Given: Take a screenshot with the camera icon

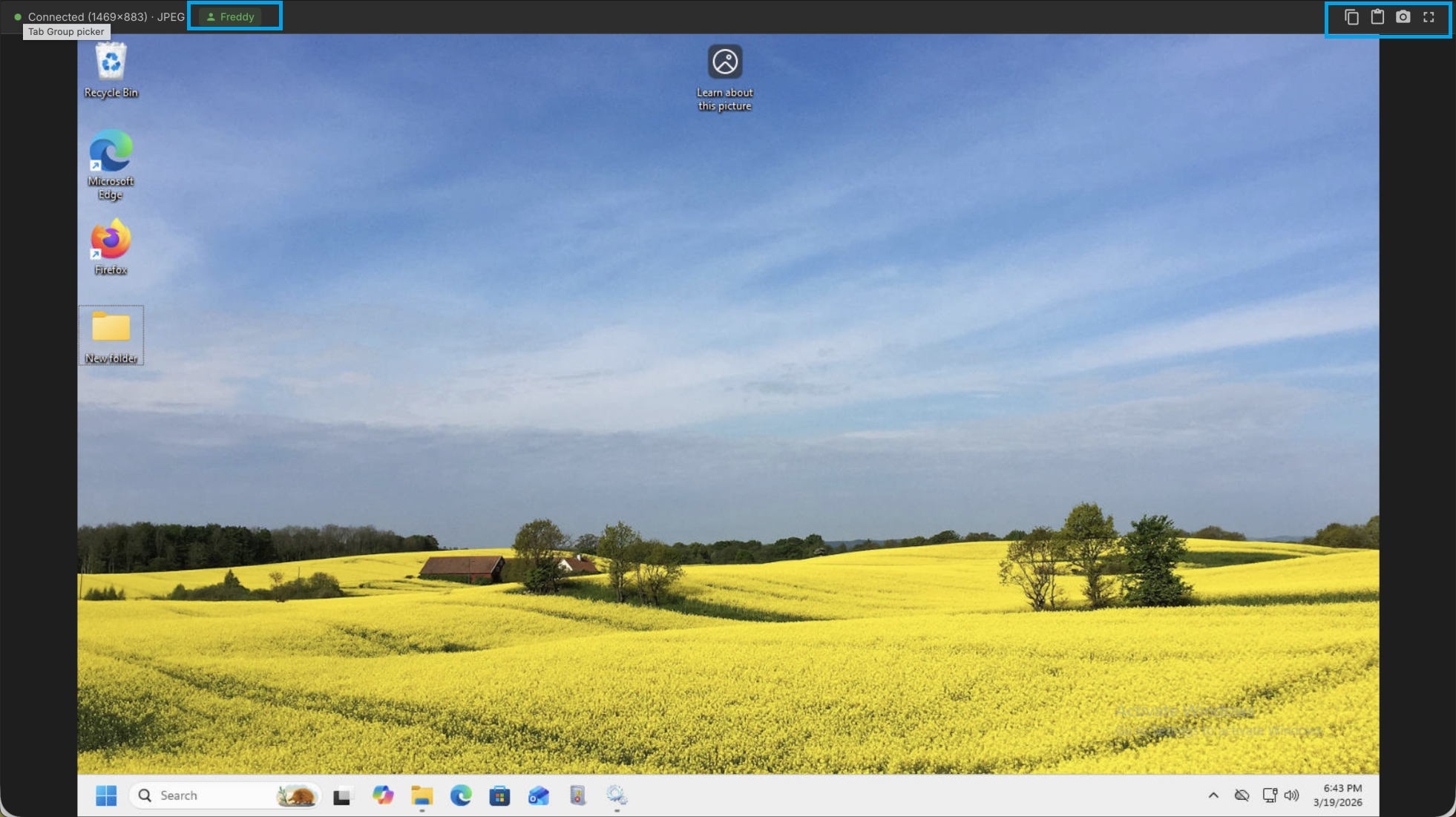Looking at the screenshot, I should click(x=1402, y=16).
